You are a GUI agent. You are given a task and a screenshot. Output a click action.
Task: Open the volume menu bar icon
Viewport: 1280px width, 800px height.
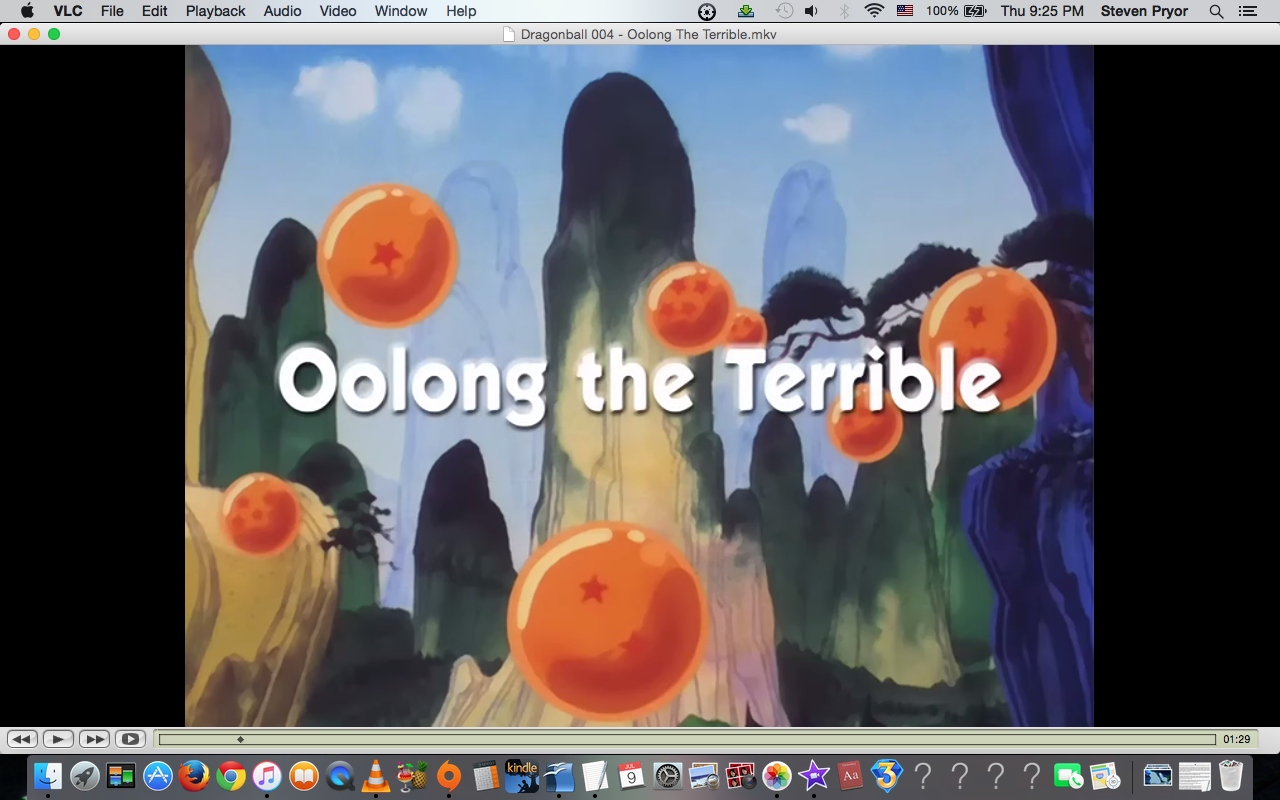point(811,11)
